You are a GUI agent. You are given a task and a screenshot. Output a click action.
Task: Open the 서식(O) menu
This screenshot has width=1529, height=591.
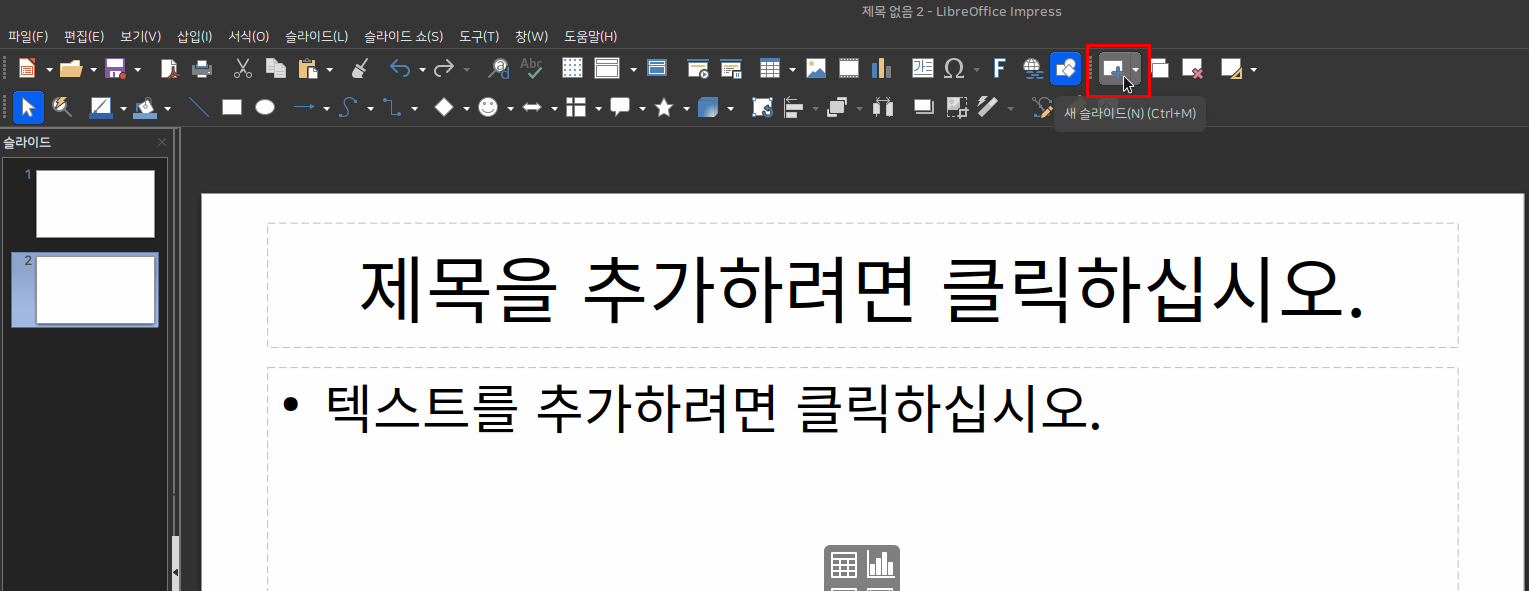pyautogui.click(x=248, y=36)
